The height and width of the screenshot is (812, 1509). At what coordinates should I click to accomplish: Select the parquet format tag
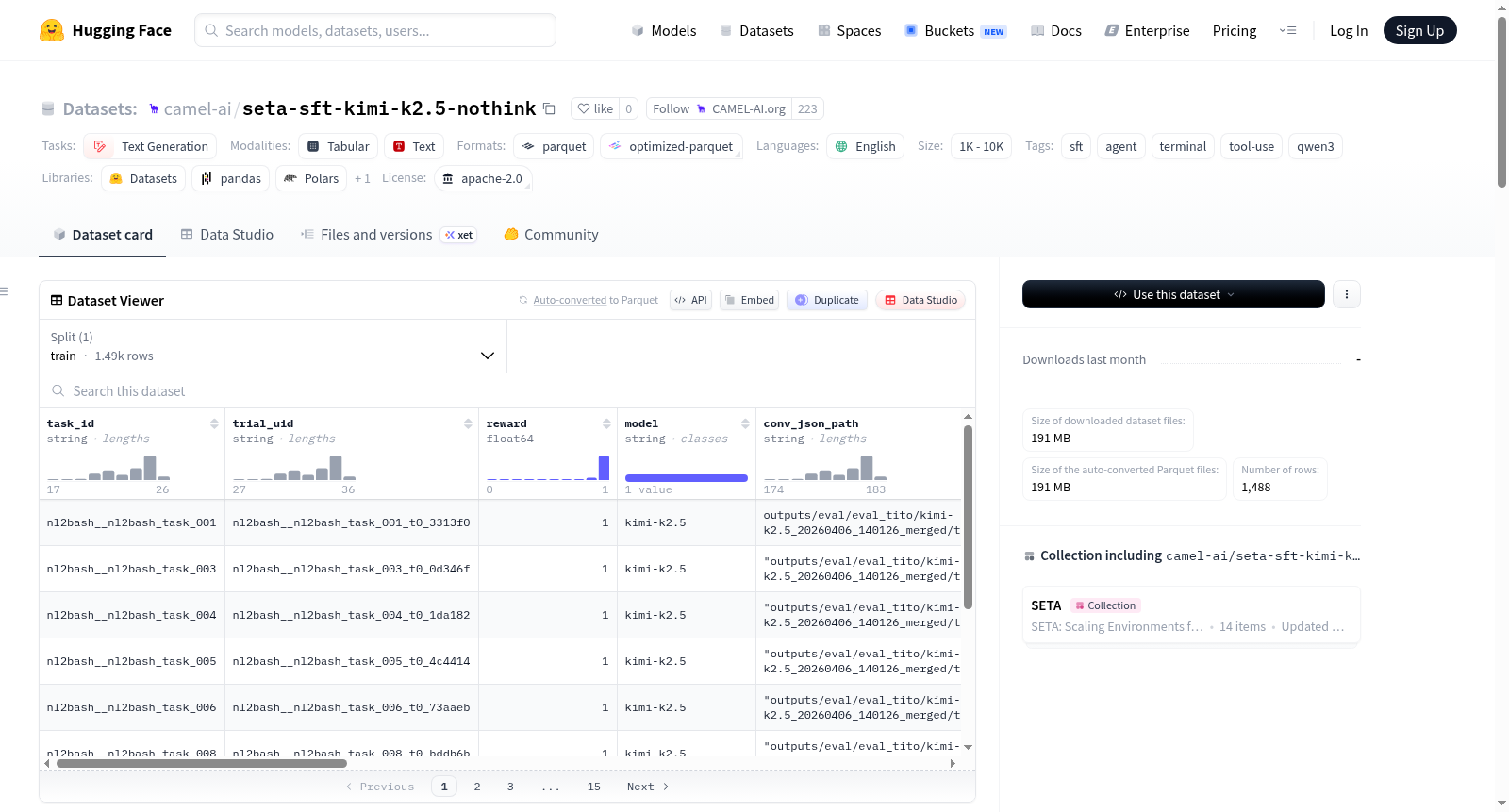pyautogui.click(x=554, y=146)
